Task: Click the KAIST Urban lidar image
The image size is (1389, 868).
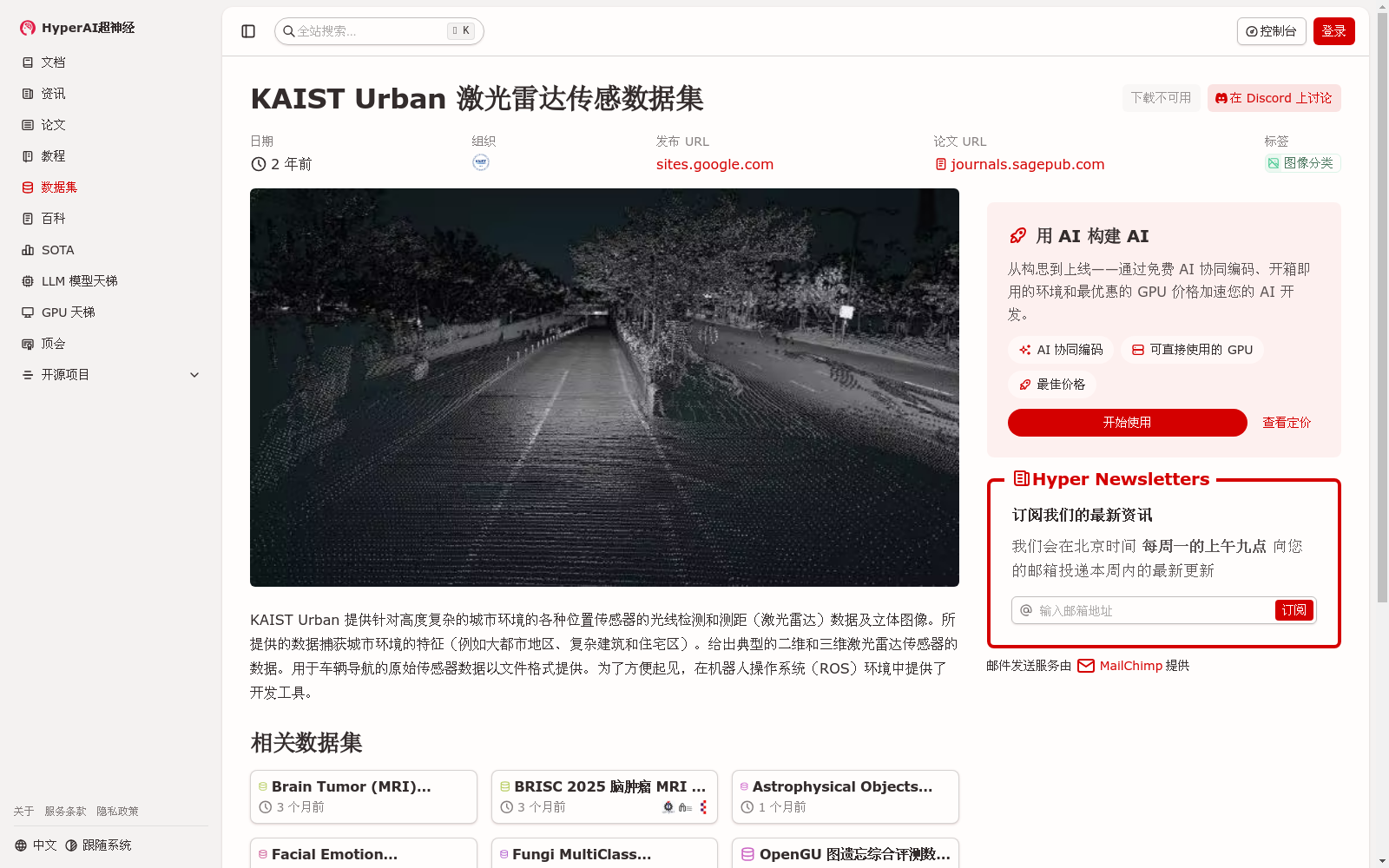Action: [x=604, y=387]
